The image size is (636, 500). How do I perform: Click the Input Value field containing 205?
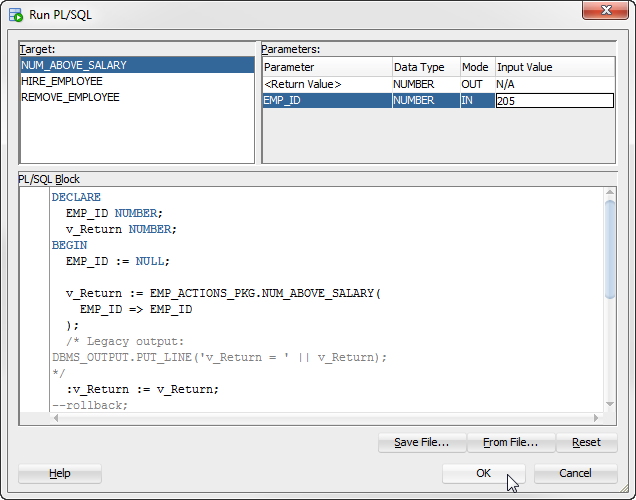pyautogui.click(x=554, y=101)
